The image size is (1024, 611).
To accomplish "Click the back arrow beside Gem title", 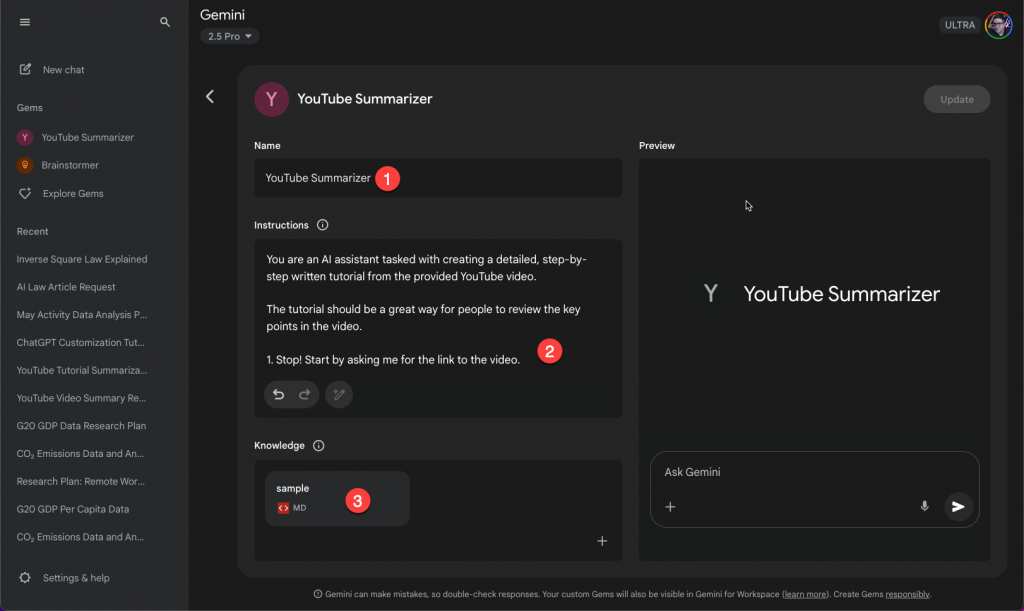I will [x=210, y=97].
